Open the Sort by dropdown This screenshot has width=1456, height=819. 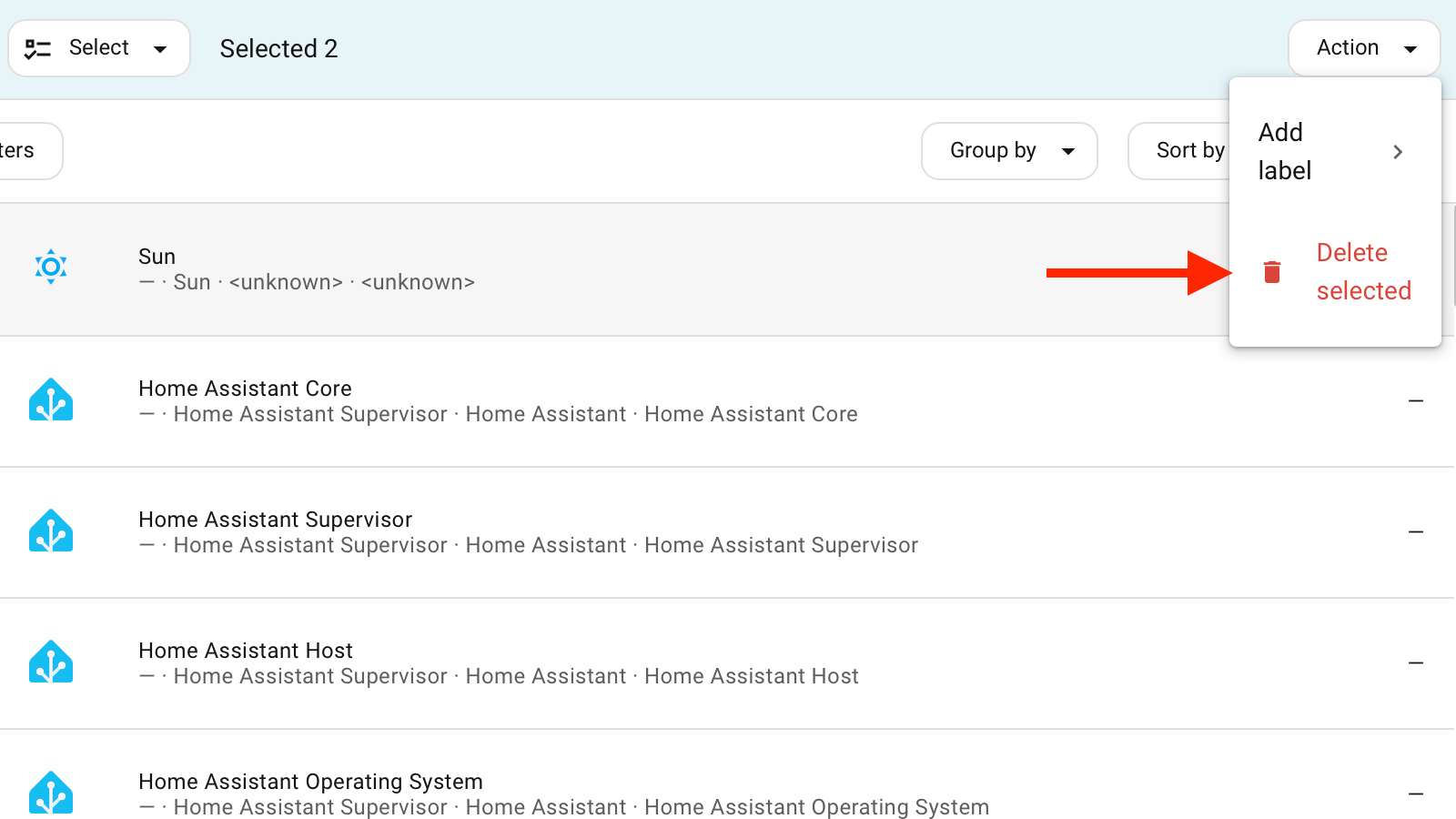1179,151
